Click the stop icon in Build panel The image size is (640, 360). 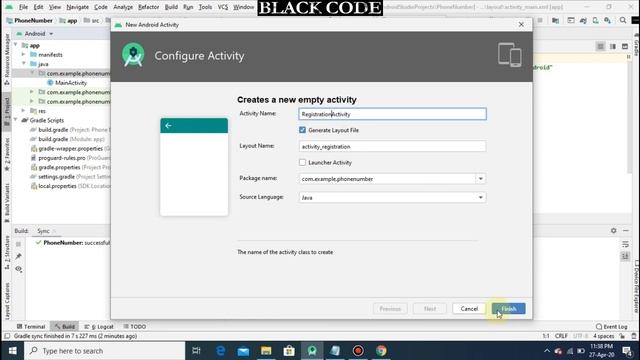click(x=18, y=244)
